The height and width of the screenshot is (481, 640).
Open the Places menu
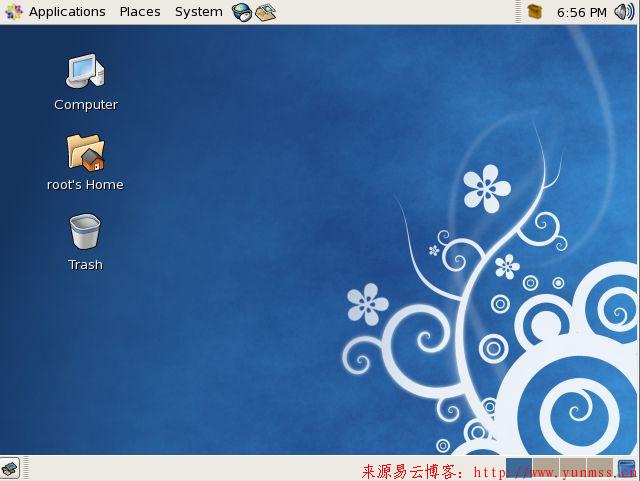[x=140, y=12]
